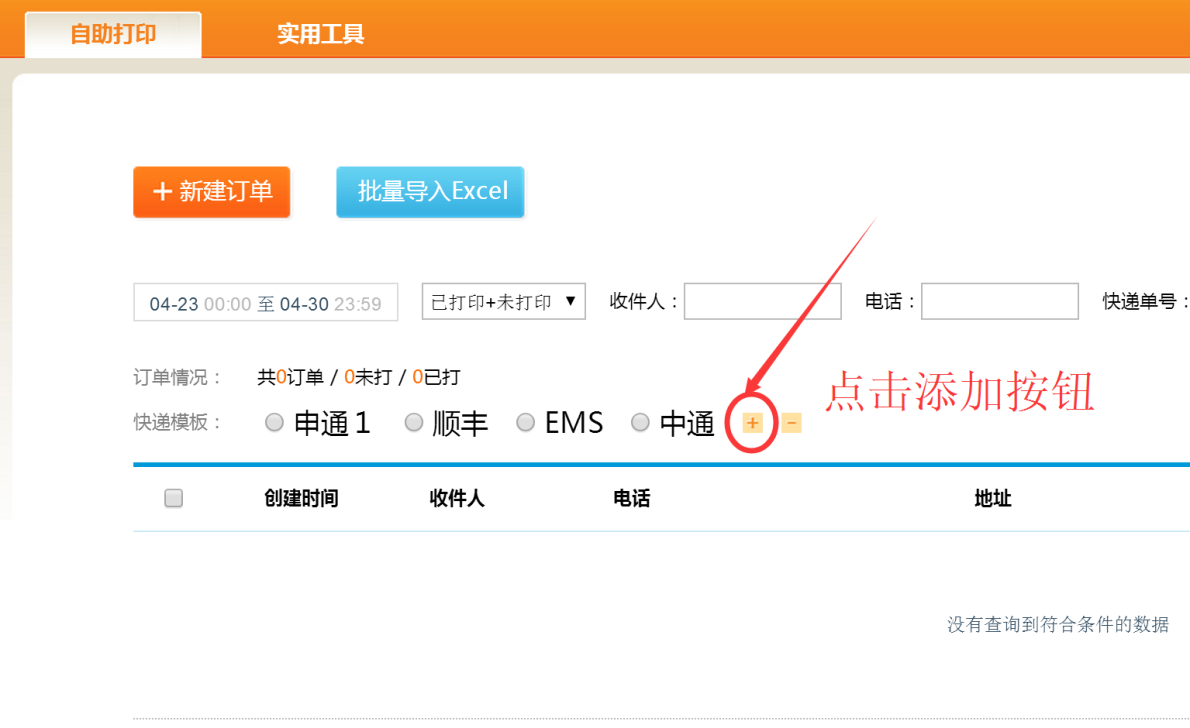Switch to the 自助打印 tab

click(112, 32)
